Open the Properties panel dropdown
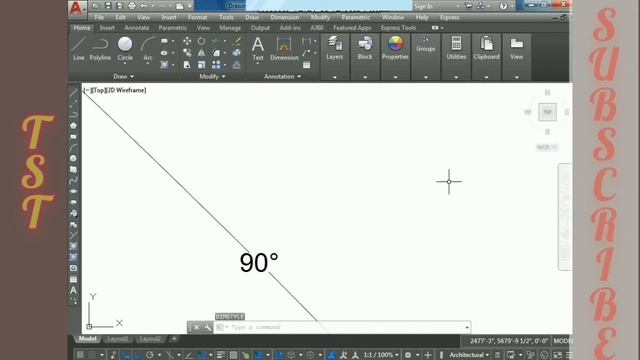Screen dimensions: 640x360 395,77
